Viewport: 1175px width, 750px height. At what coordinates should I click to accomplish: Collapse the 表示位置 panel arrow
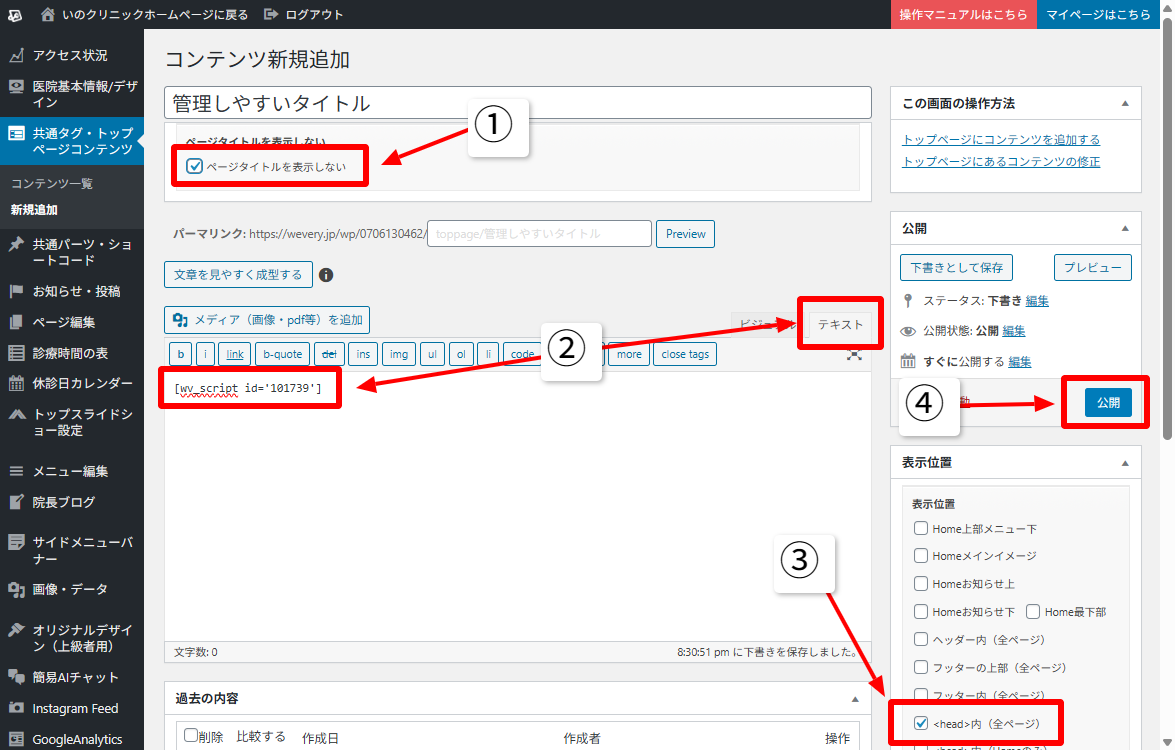(1125, 463)
